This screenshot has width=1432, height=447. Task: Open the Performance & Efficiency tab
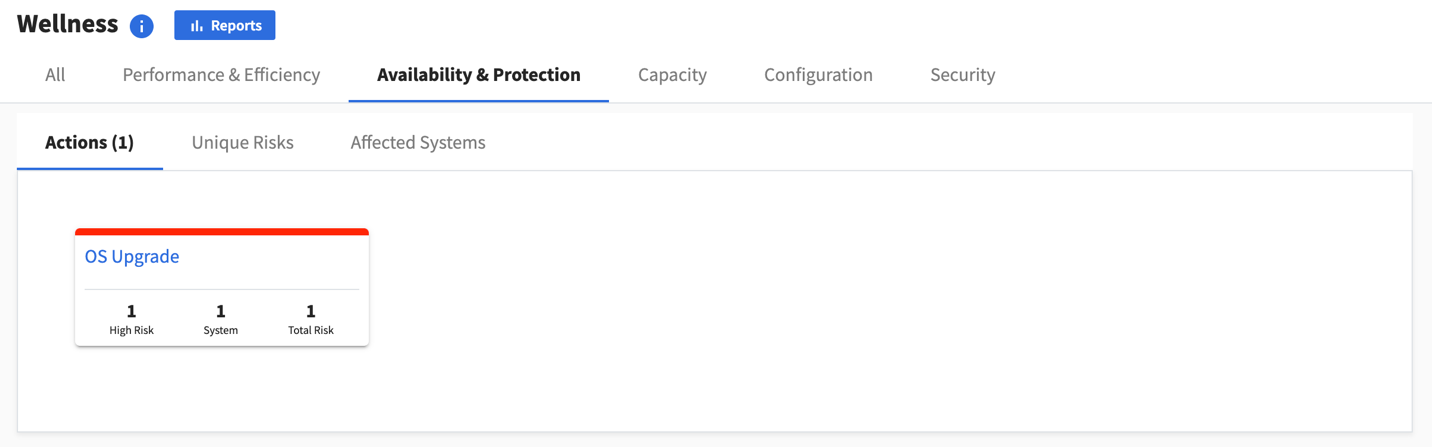[221, 75]
